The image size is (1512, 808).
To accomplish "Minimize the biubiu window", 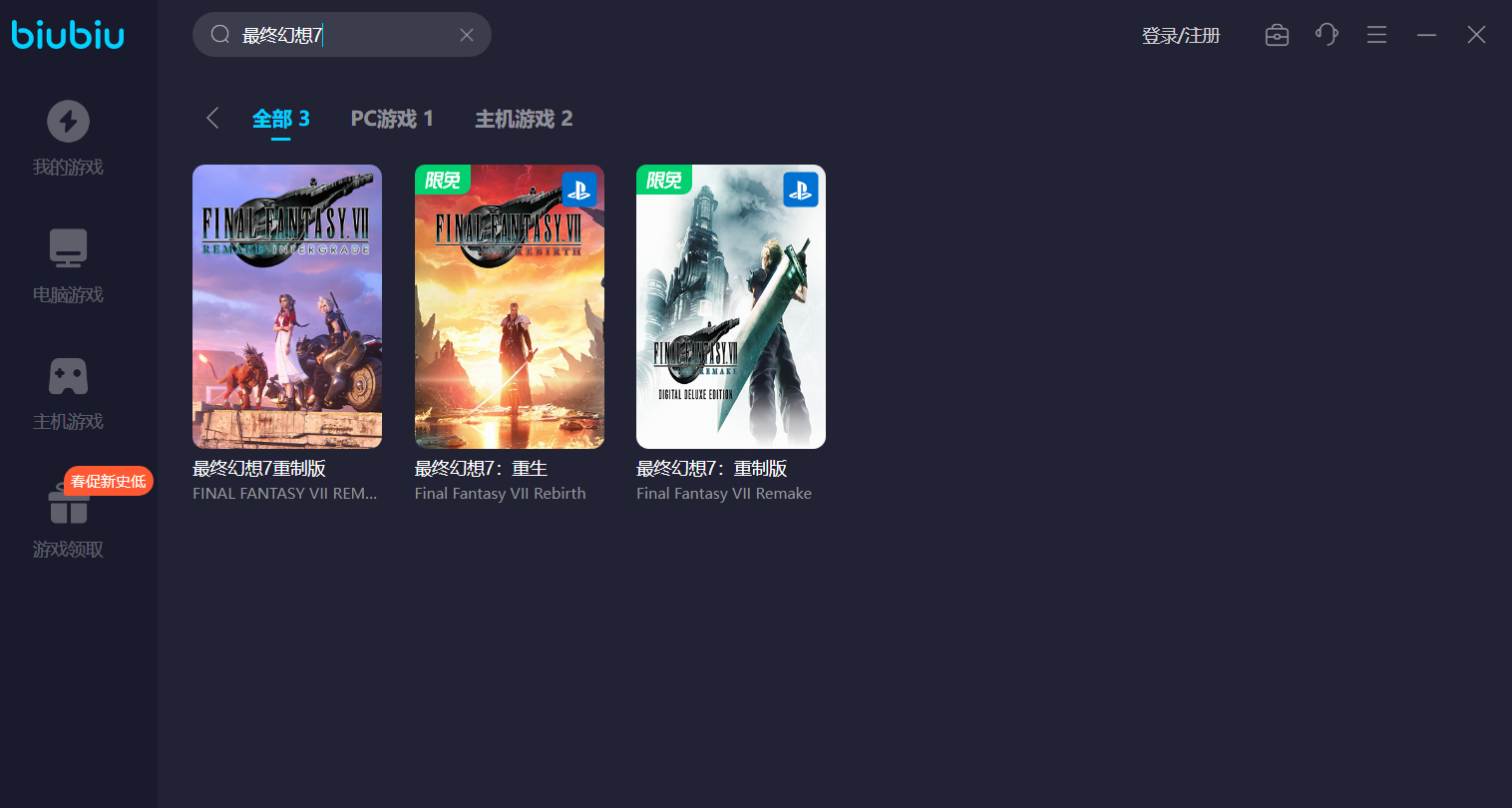I will [1427, 35].
